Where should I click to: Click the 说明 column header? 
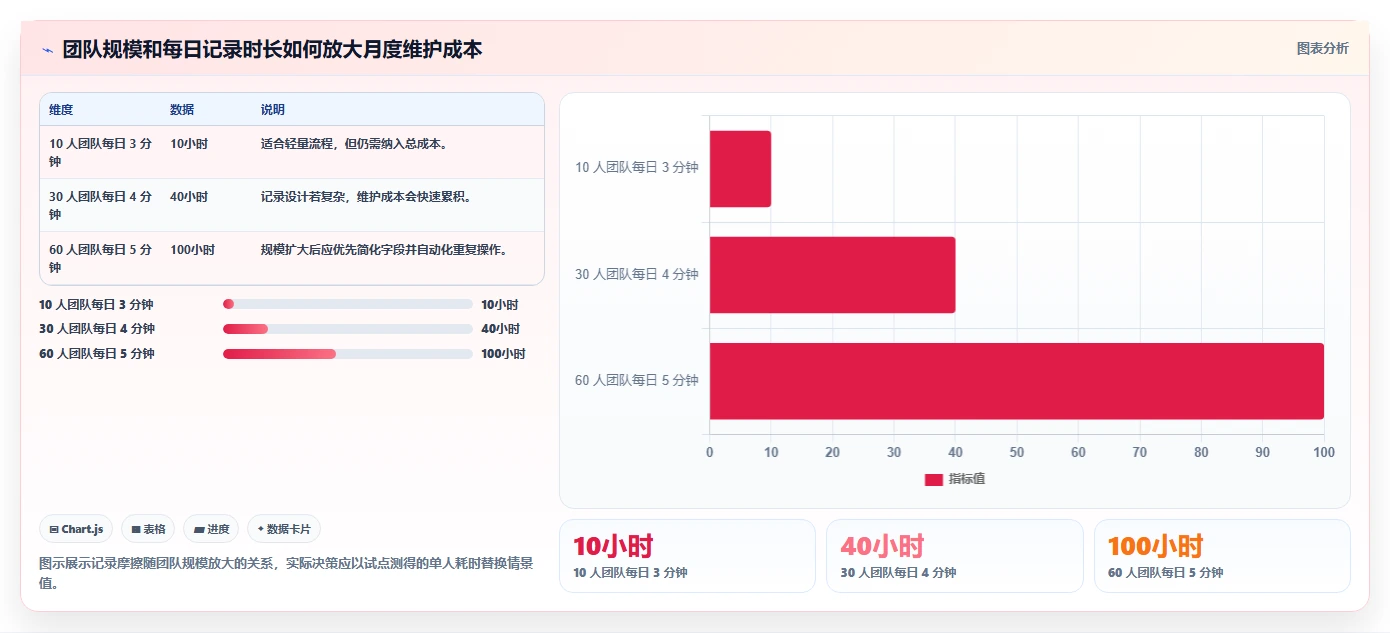(273, 110)
